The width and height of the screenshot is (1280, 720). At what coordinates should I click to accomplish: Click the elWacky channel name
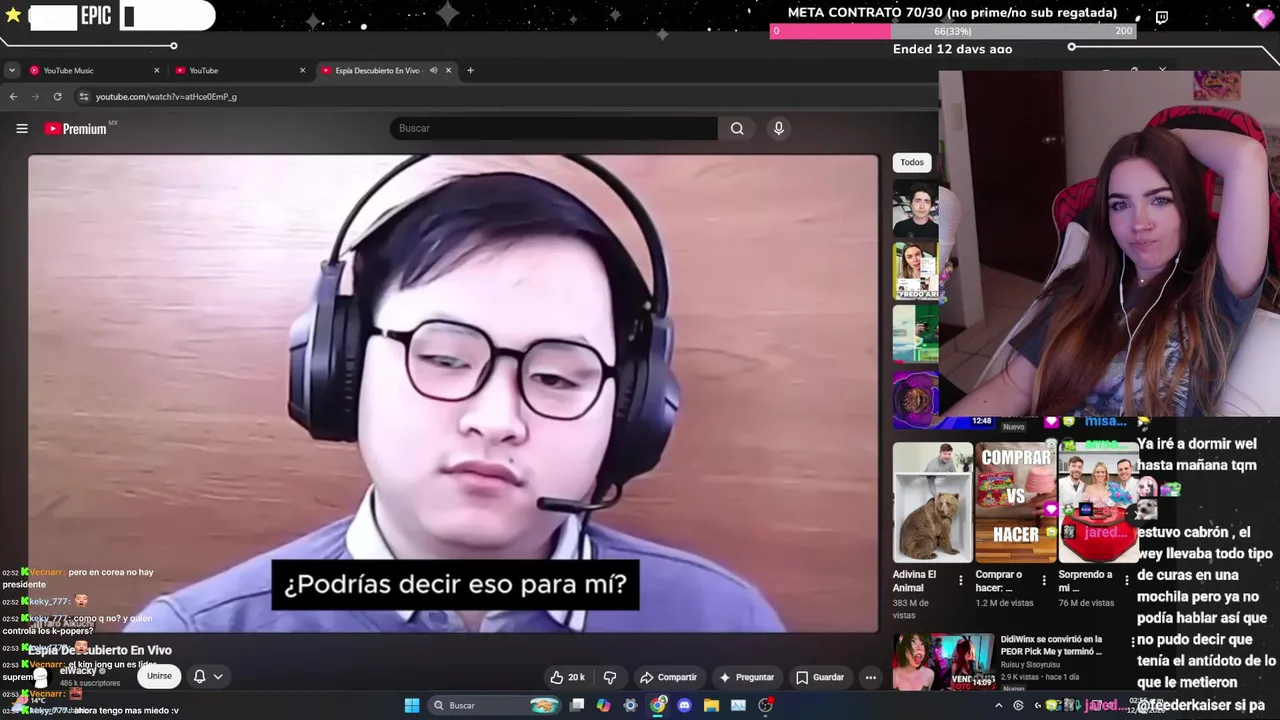pyautogui.click(x=80, y=671)
